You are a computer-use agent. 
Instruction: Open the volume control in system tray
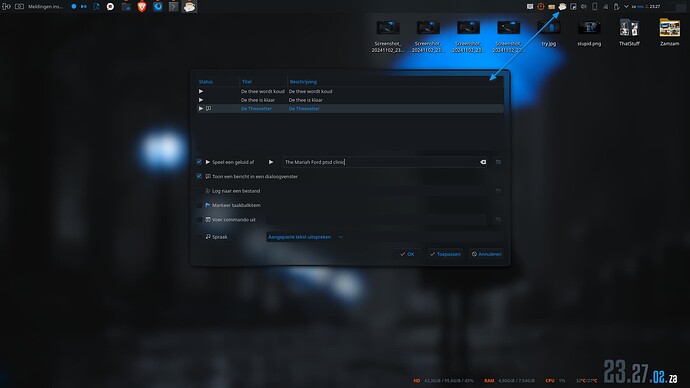[584, 7]
